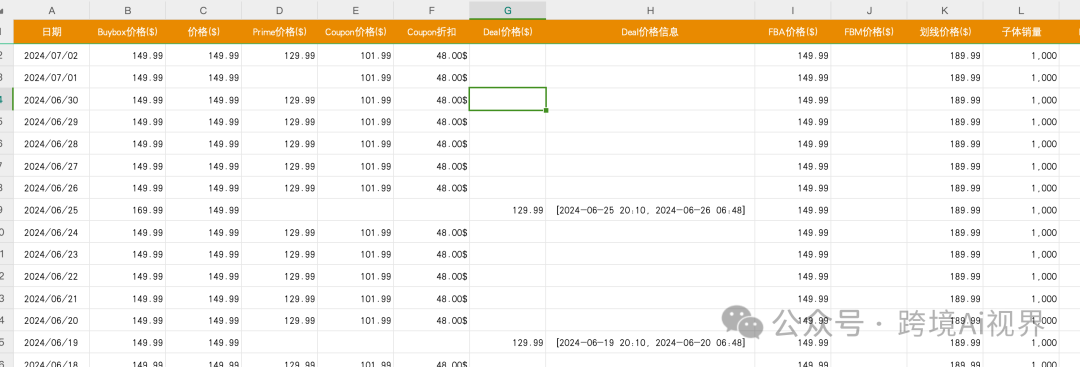Select date cell 2024/06/21
The image size is (1080, 367).
pos(51,298)
